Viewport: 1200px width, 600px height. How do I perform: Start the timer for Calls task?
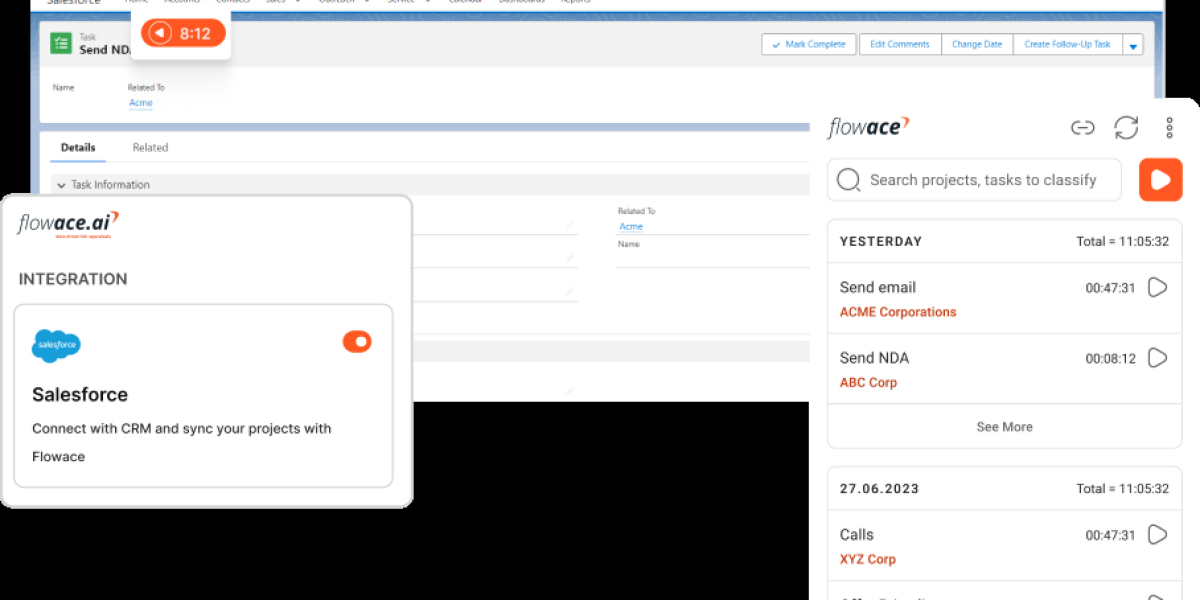[1157, 534]
